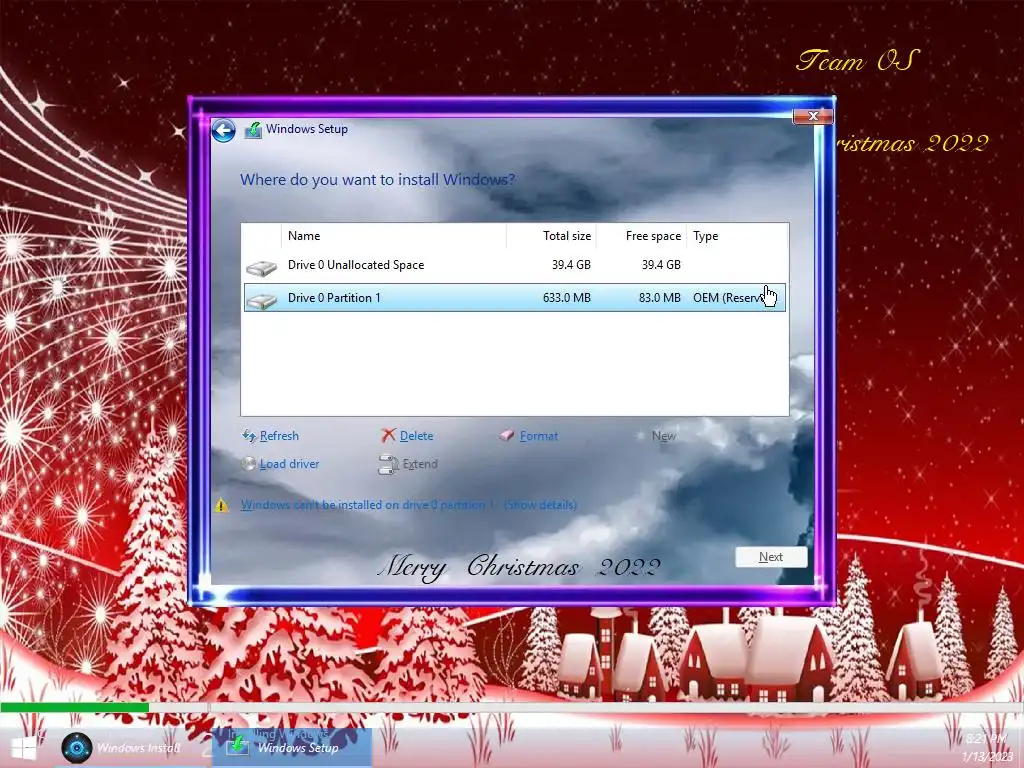Open the Windows Start button
1024x768 pixels.
click(24, 748)
